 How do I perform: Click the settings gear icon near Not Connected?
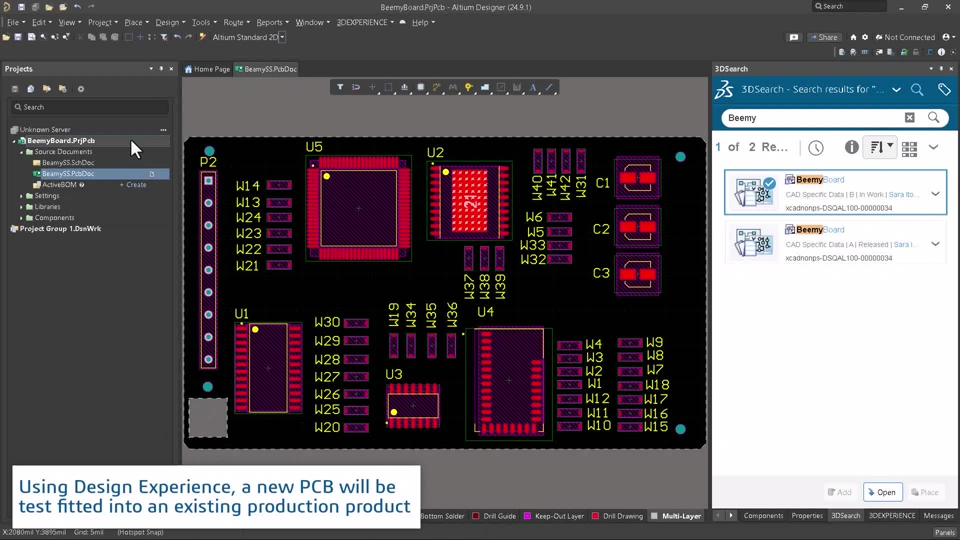coord(864,37)
